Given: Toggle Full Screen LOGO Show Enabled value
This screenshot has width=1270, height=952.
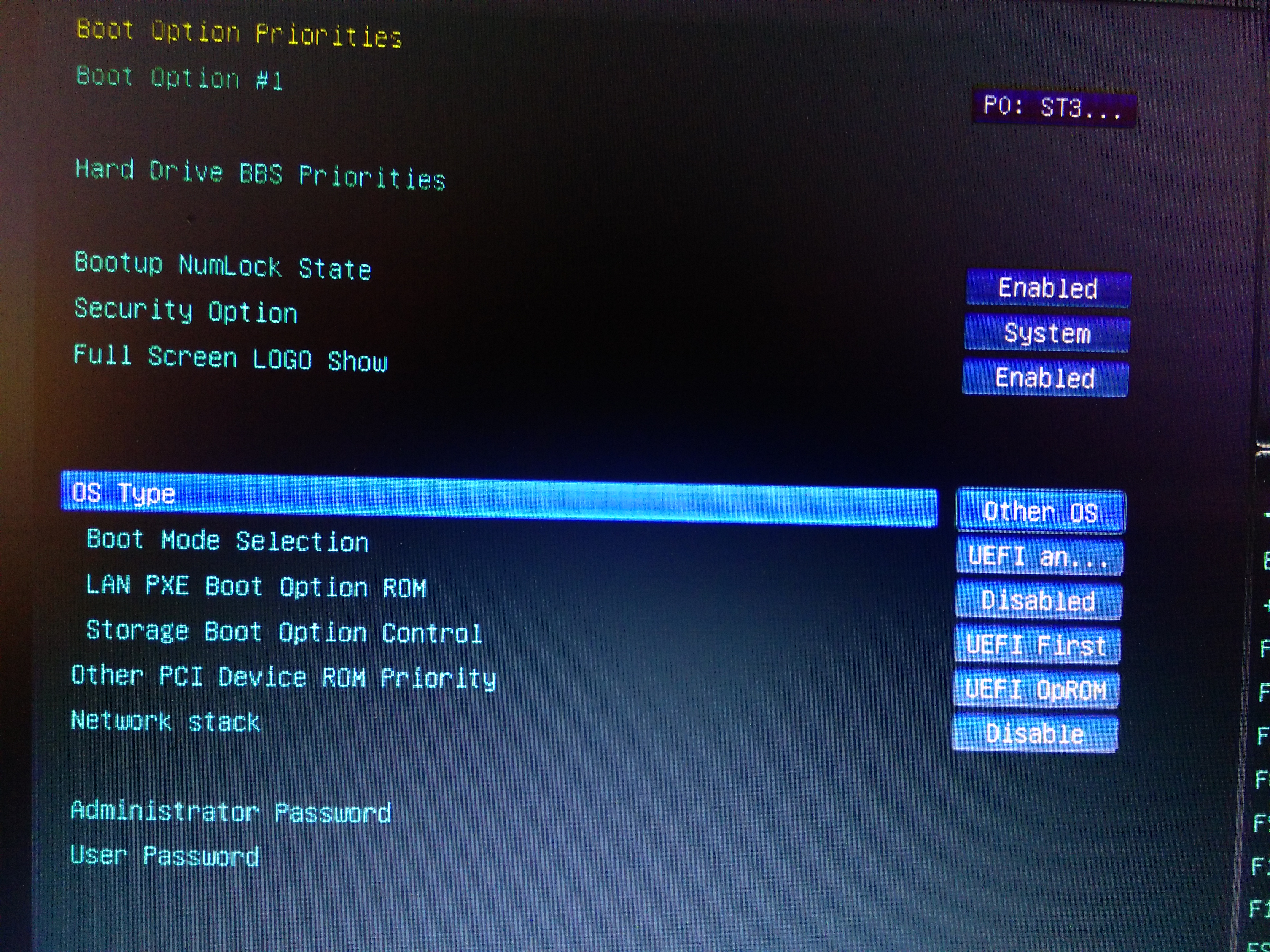Looking at the screenshot, I should point(1045,379).
